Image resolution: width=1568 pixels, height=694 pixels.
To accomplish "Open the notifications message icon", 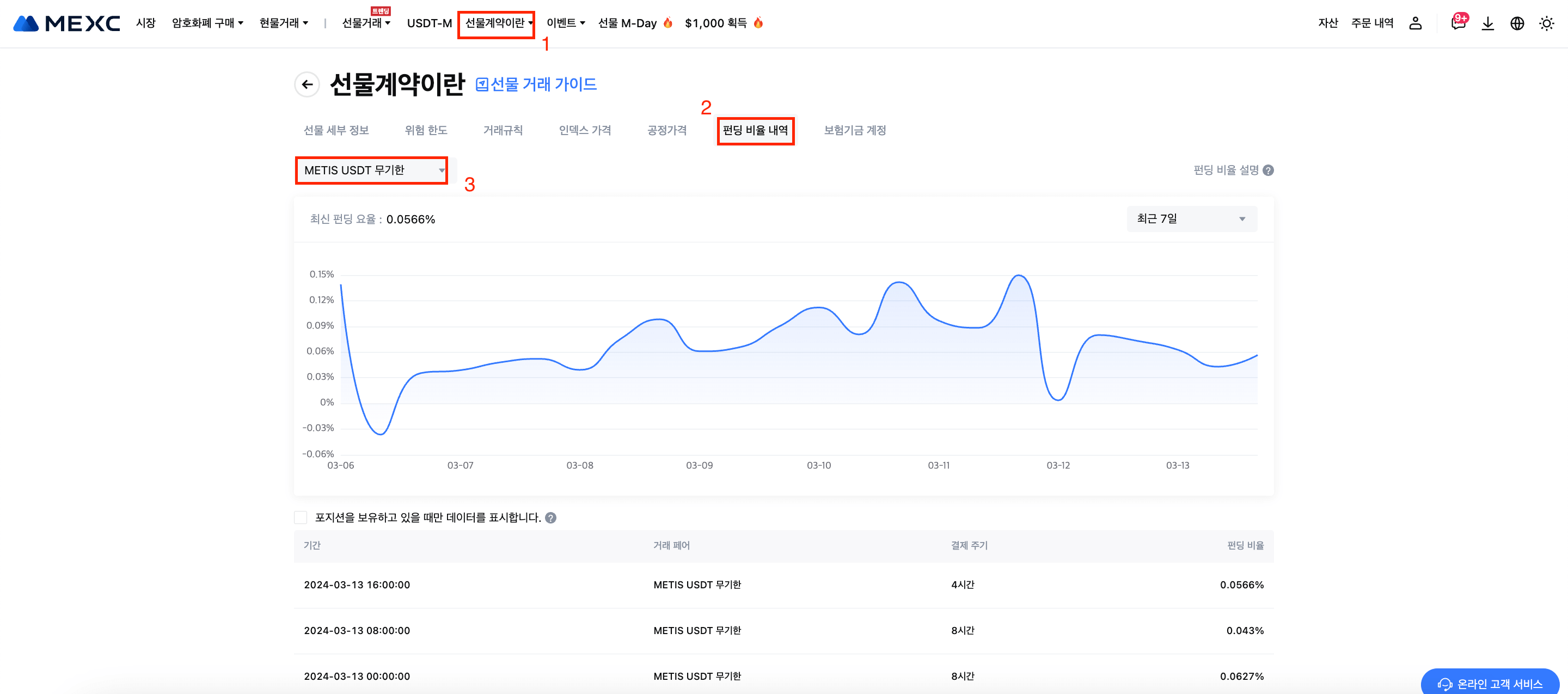I will [1458, 23].
